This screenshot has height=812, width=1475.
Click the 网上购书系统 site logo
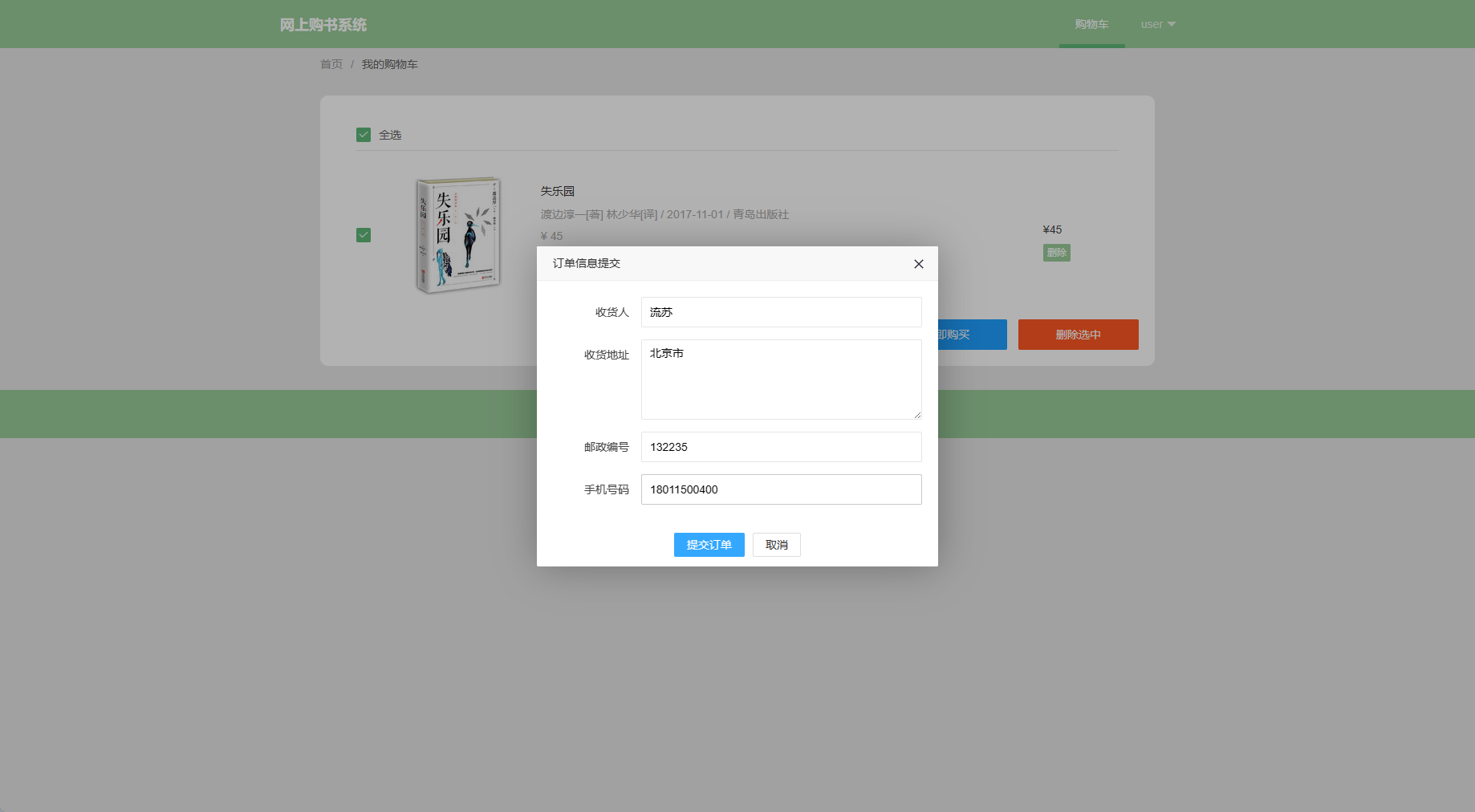coord(323,25)
